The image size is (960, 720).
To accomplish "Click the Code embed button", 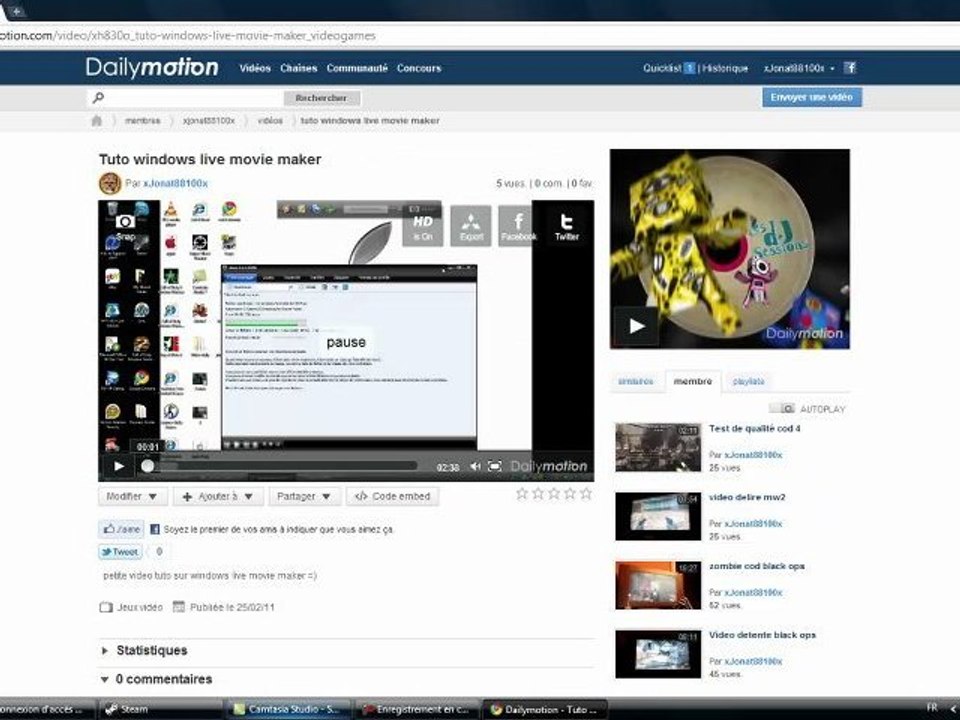I will pos(392,497).
